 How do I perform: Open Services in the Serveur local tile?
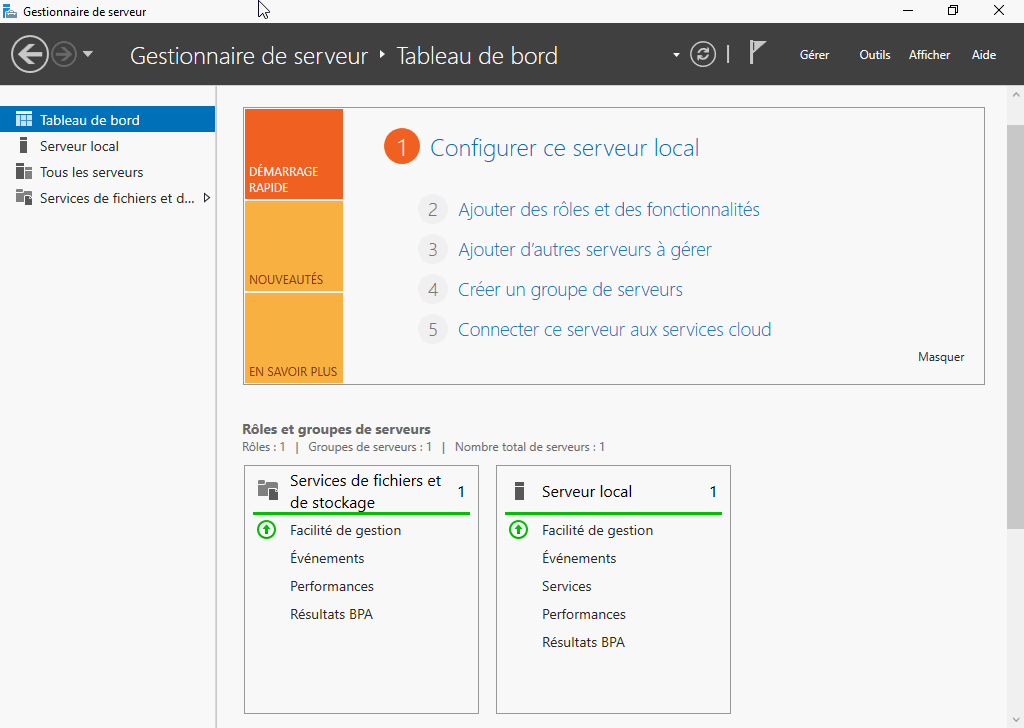click(566, 586)
